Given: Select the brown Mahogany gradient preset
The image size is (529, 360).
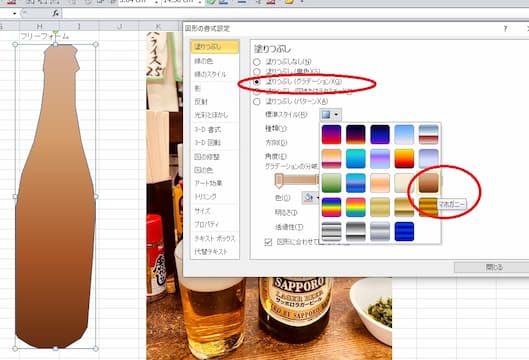Looking at the screenshot, I should [428, 183].
